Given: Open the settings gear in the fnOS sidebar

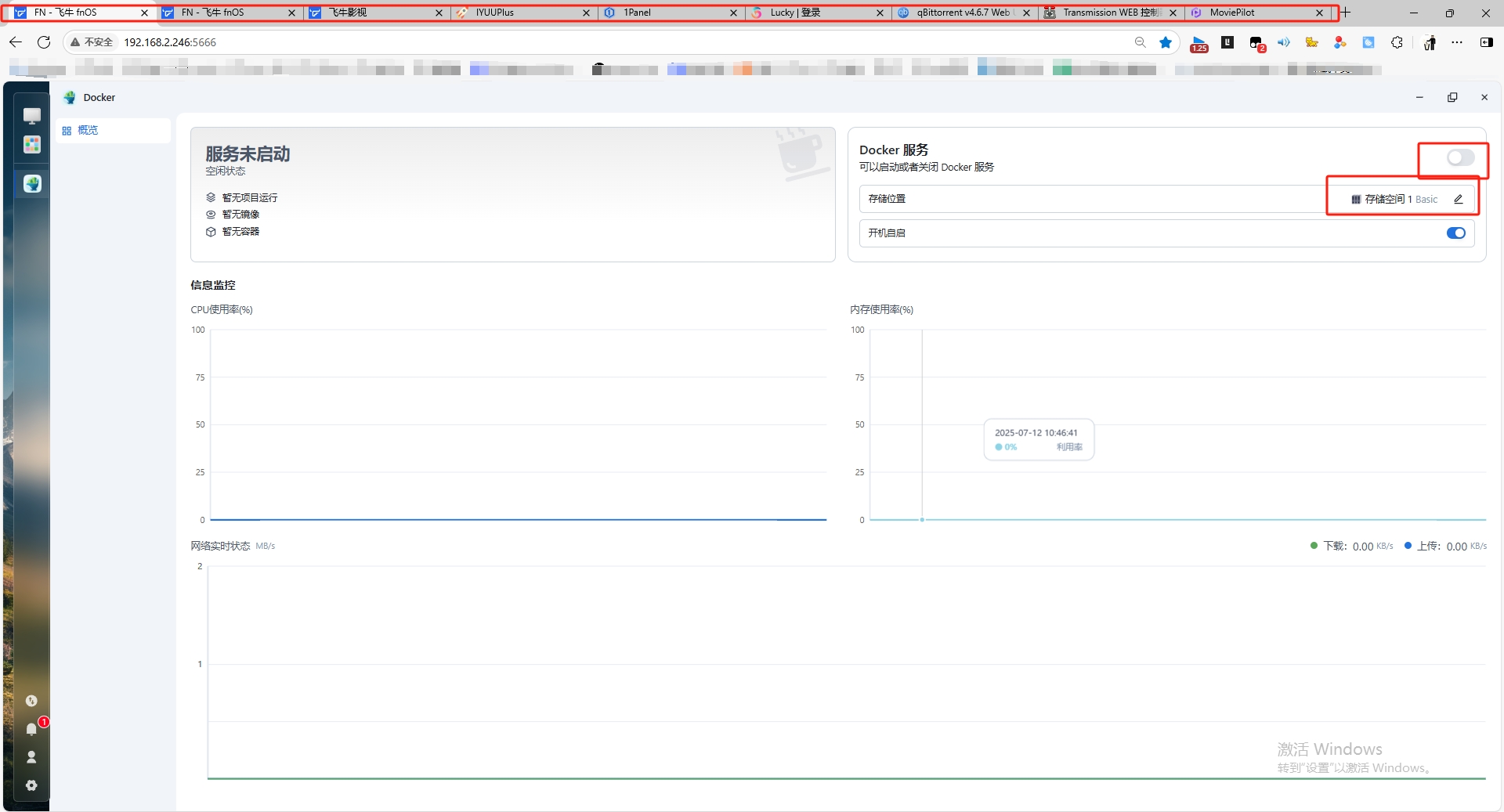Looking at the screenshot, I should pyautogui.click(x=31, y=785).
